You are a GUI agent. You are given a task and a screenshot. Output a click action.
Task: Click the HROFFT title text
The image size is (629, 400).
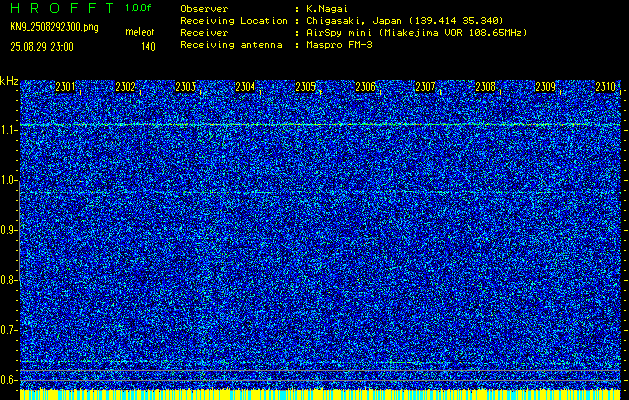(63, 8)
